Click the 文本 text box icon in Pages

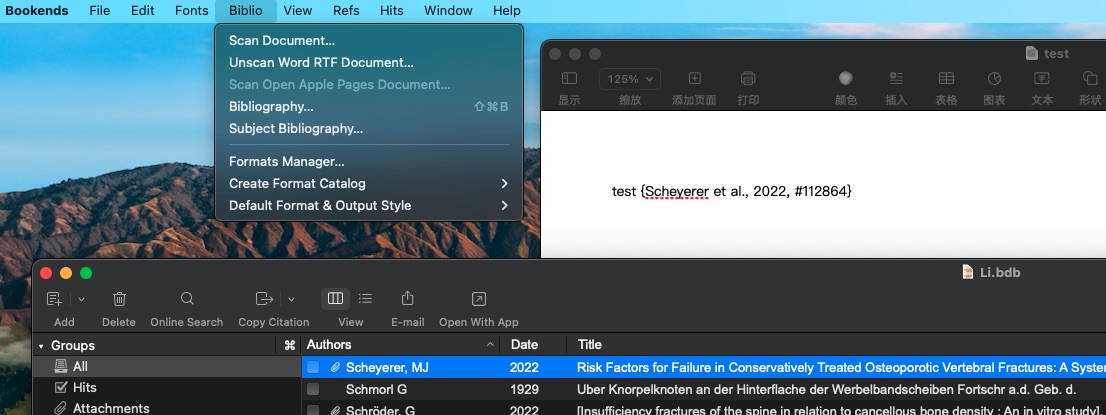click(1042, 78)
